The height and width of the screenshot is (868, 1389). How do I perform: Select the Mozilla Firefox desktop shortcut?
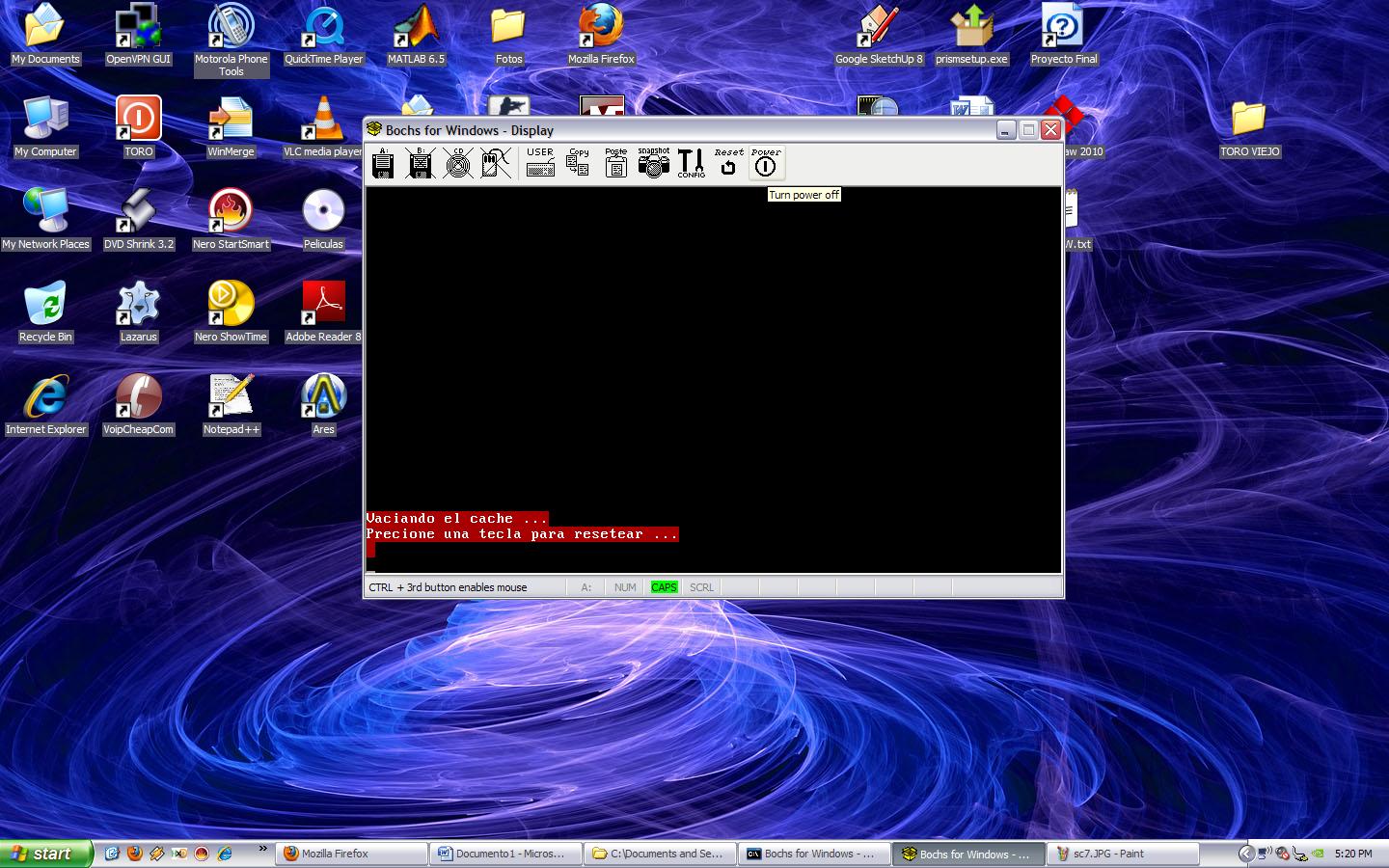pos(601,35)
